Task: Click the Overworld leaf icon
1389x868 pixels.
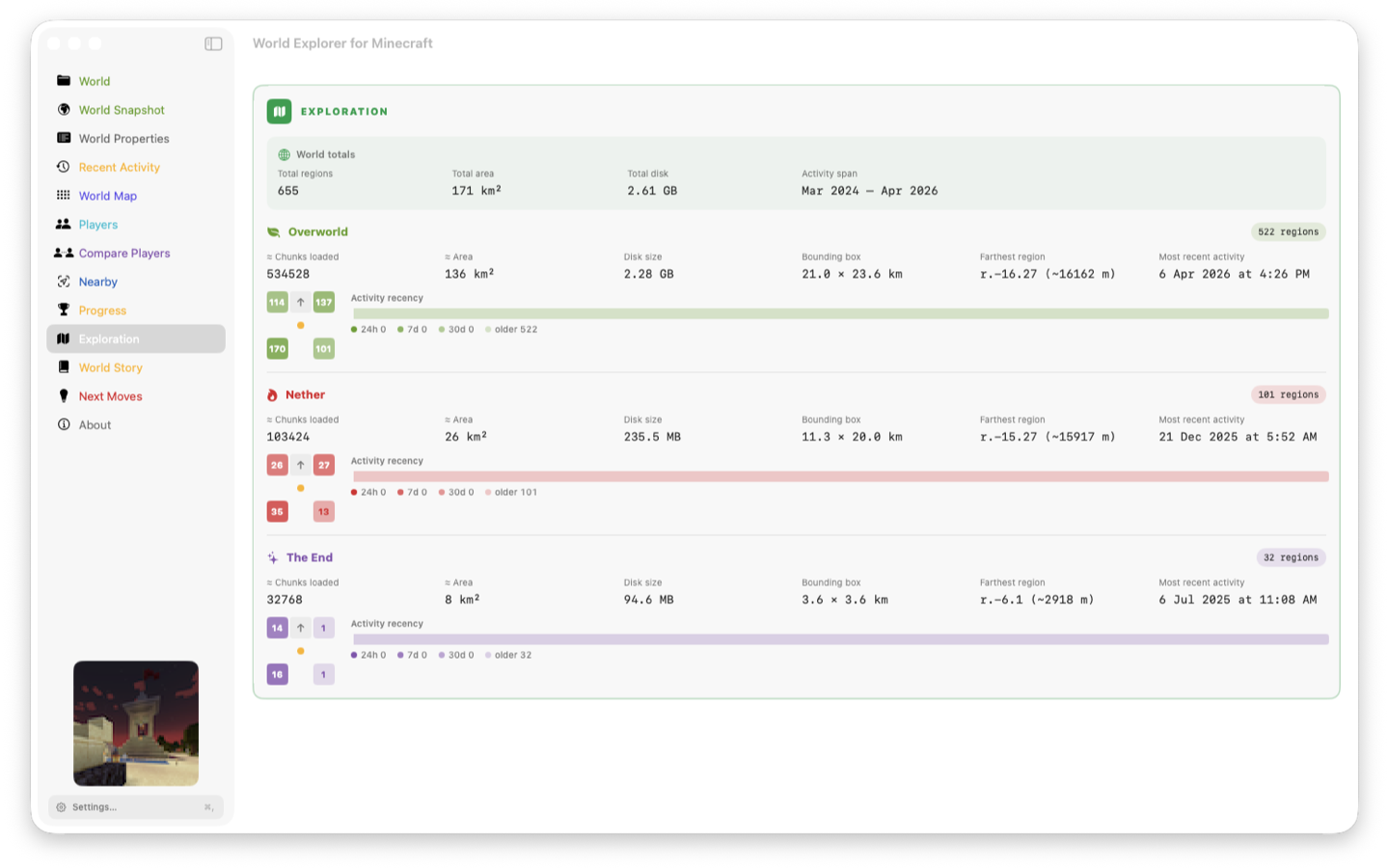Action: 274,232
